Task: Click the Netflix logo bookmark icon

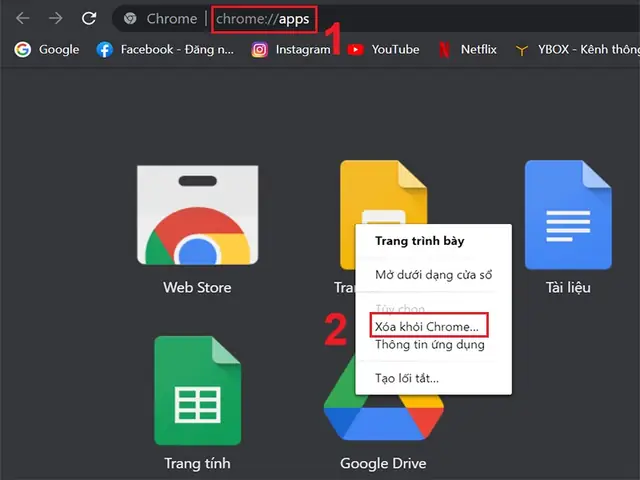Action: (444, 49)
